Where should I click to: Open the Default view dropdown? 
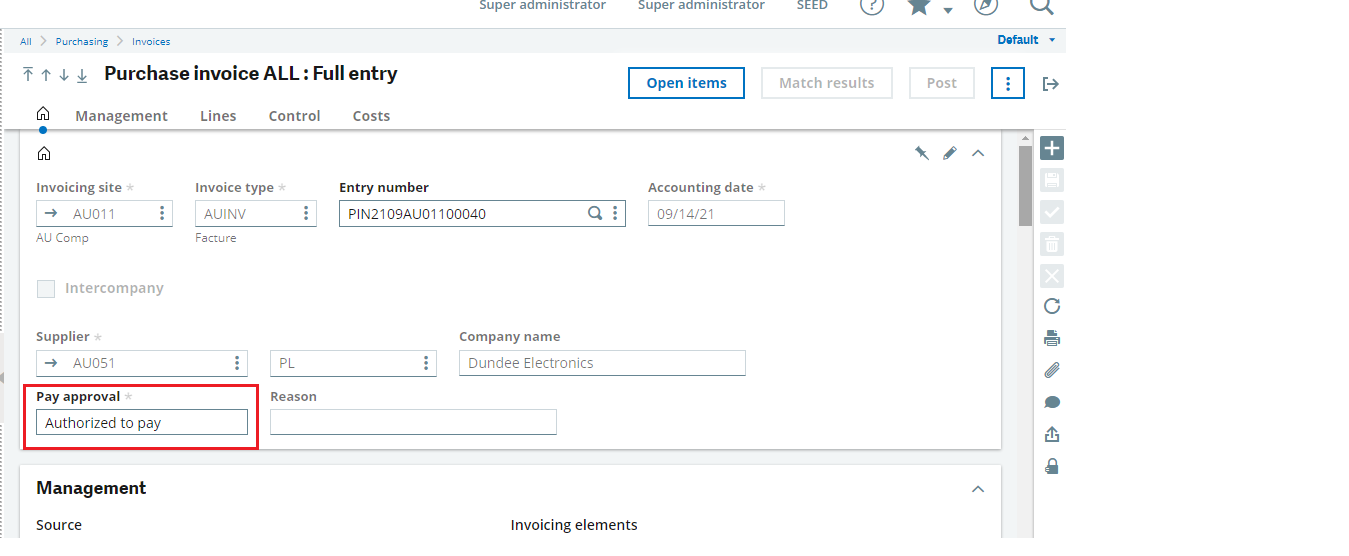[x=1026, y=40]
